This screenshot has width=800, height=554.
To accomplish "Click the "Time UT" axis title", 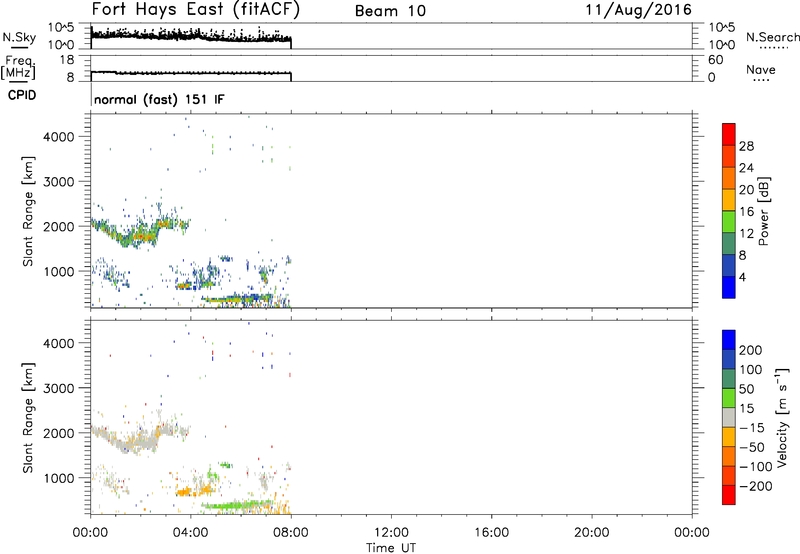I will click(x=391, y=548).
